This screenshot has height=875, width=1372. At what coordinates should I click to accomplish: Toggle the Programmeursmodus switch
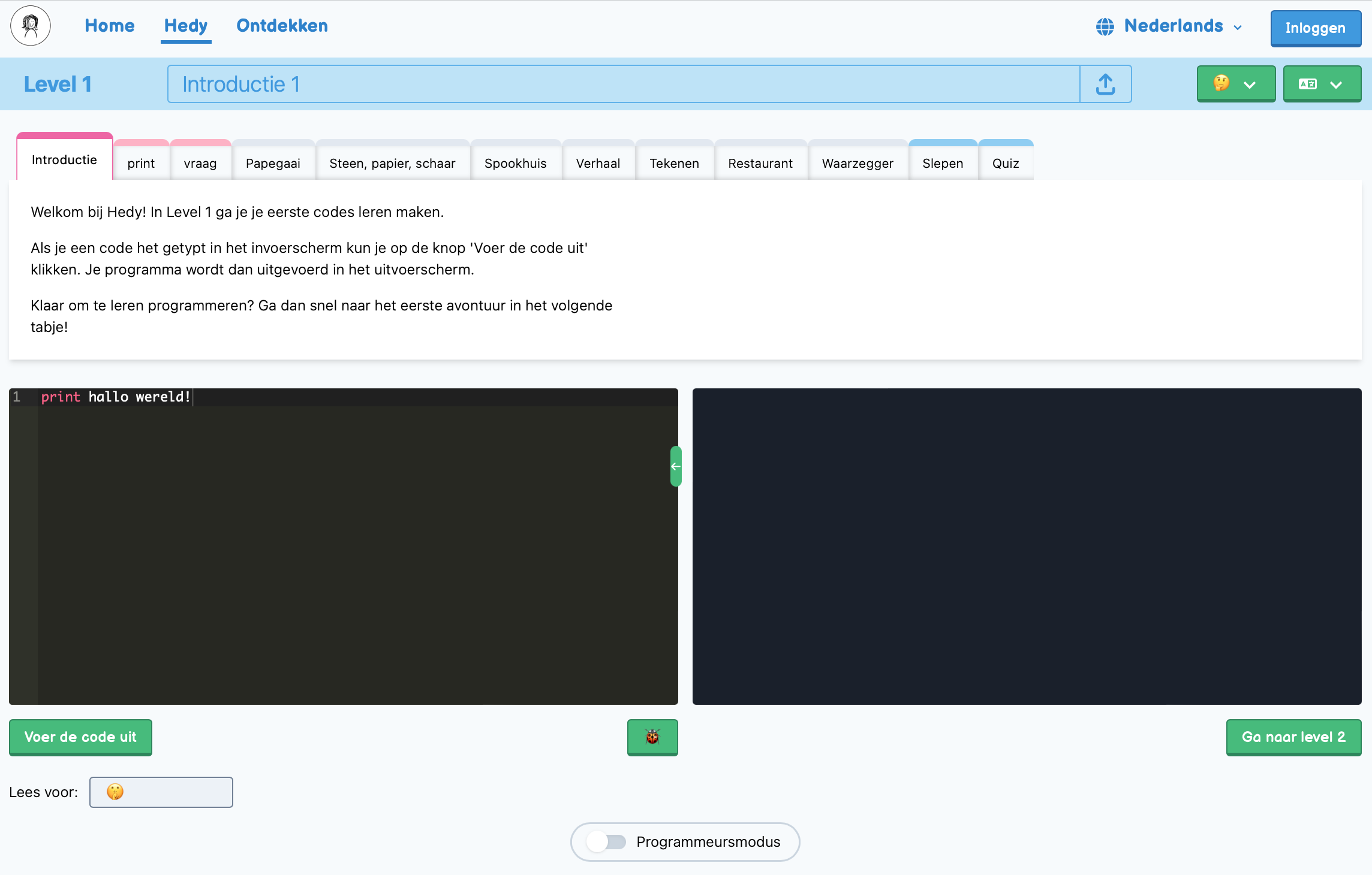pyautogui.click(x=606, y=842)
